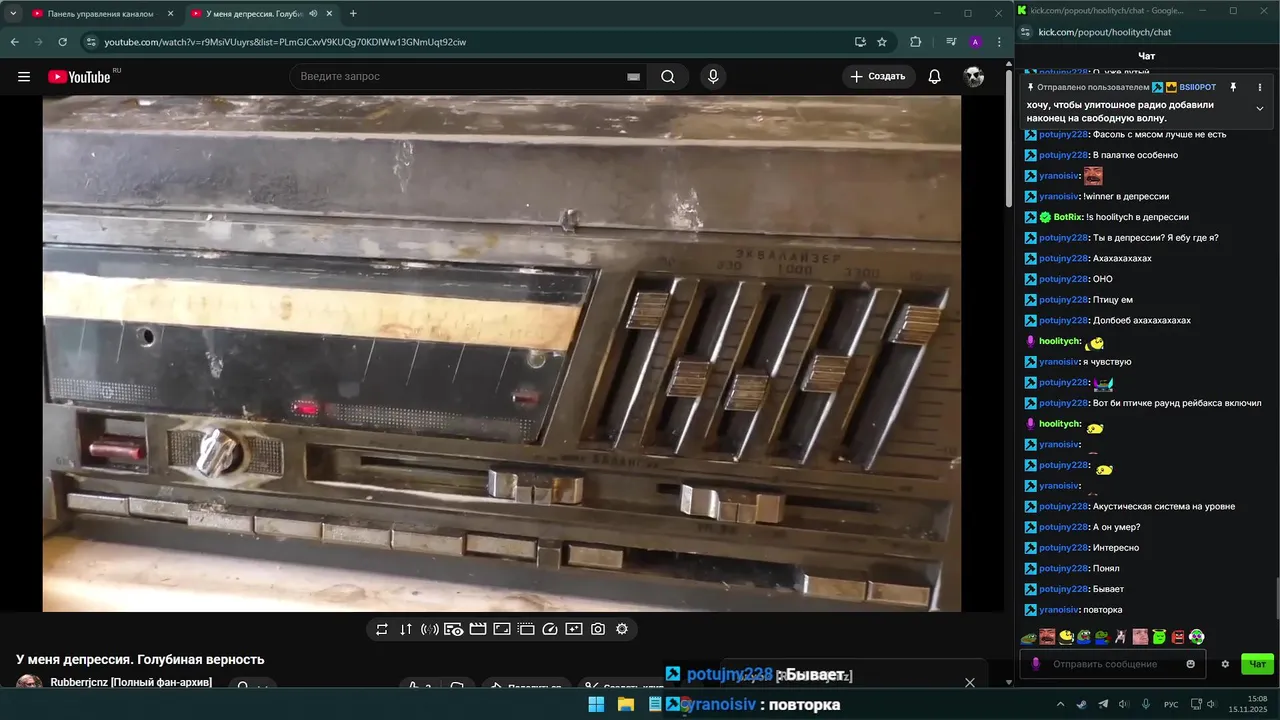This screenshot has height=720, width=1280.
Task: Open the extension settings gear in the player toolbar
Action: (622, 629)
